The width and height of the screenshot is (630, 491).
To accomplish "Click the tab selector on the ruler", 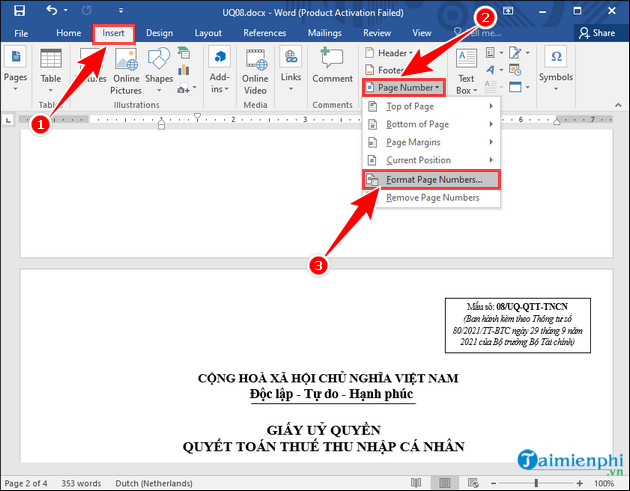I will 8,120.
